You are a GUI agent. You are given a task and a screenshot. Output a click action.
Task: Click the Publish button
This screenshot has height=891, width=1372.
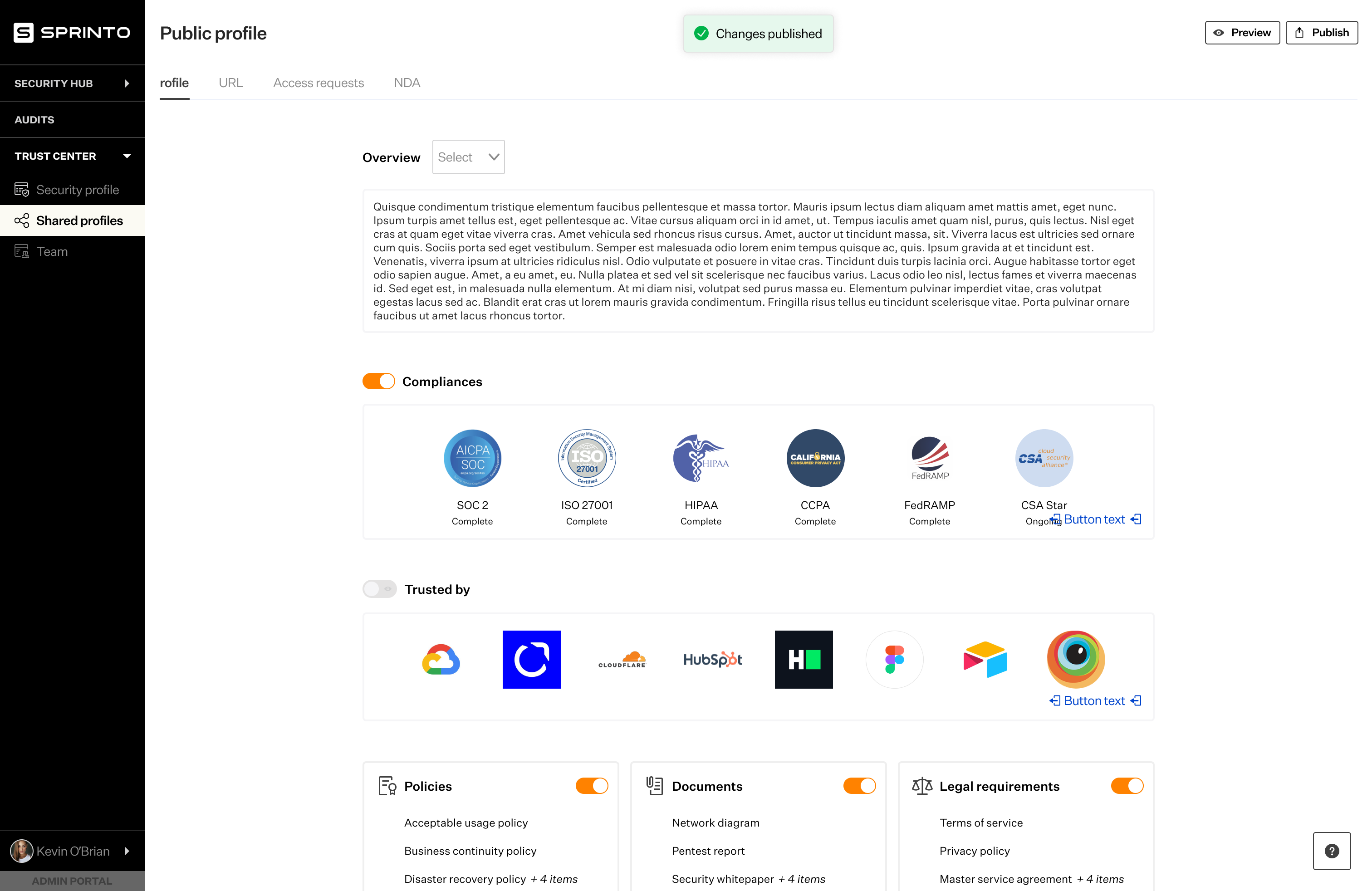click(1321, 33)
